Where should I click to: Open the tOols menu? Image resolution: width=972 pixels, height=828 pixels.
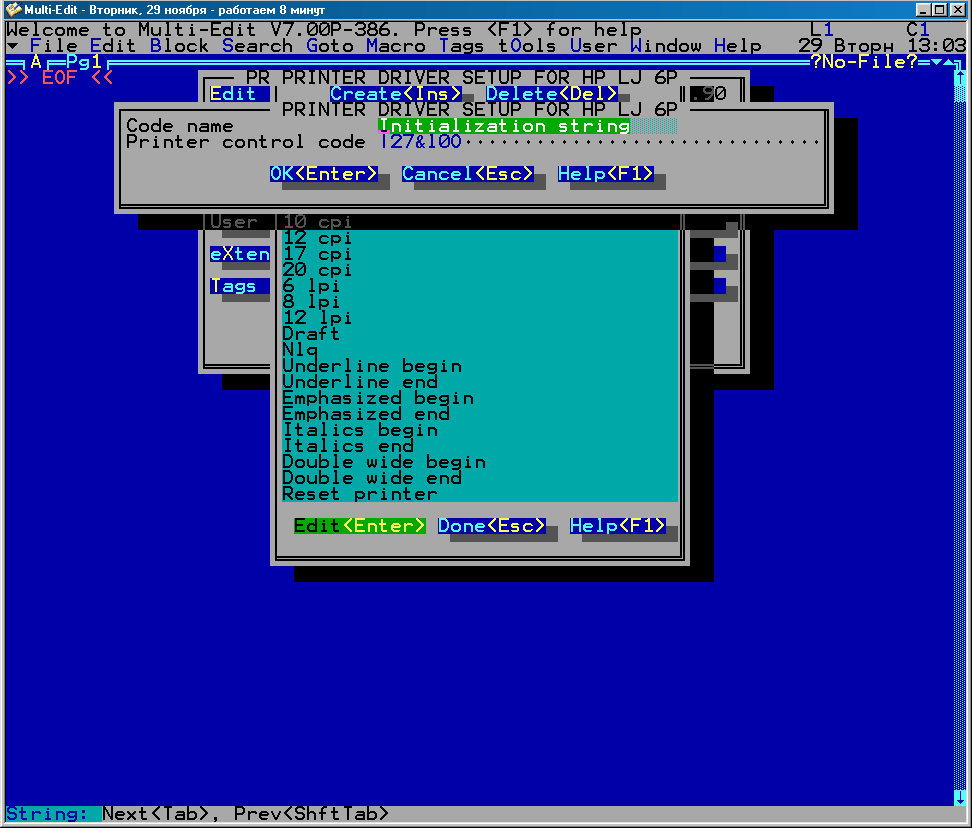pos(527,46)
